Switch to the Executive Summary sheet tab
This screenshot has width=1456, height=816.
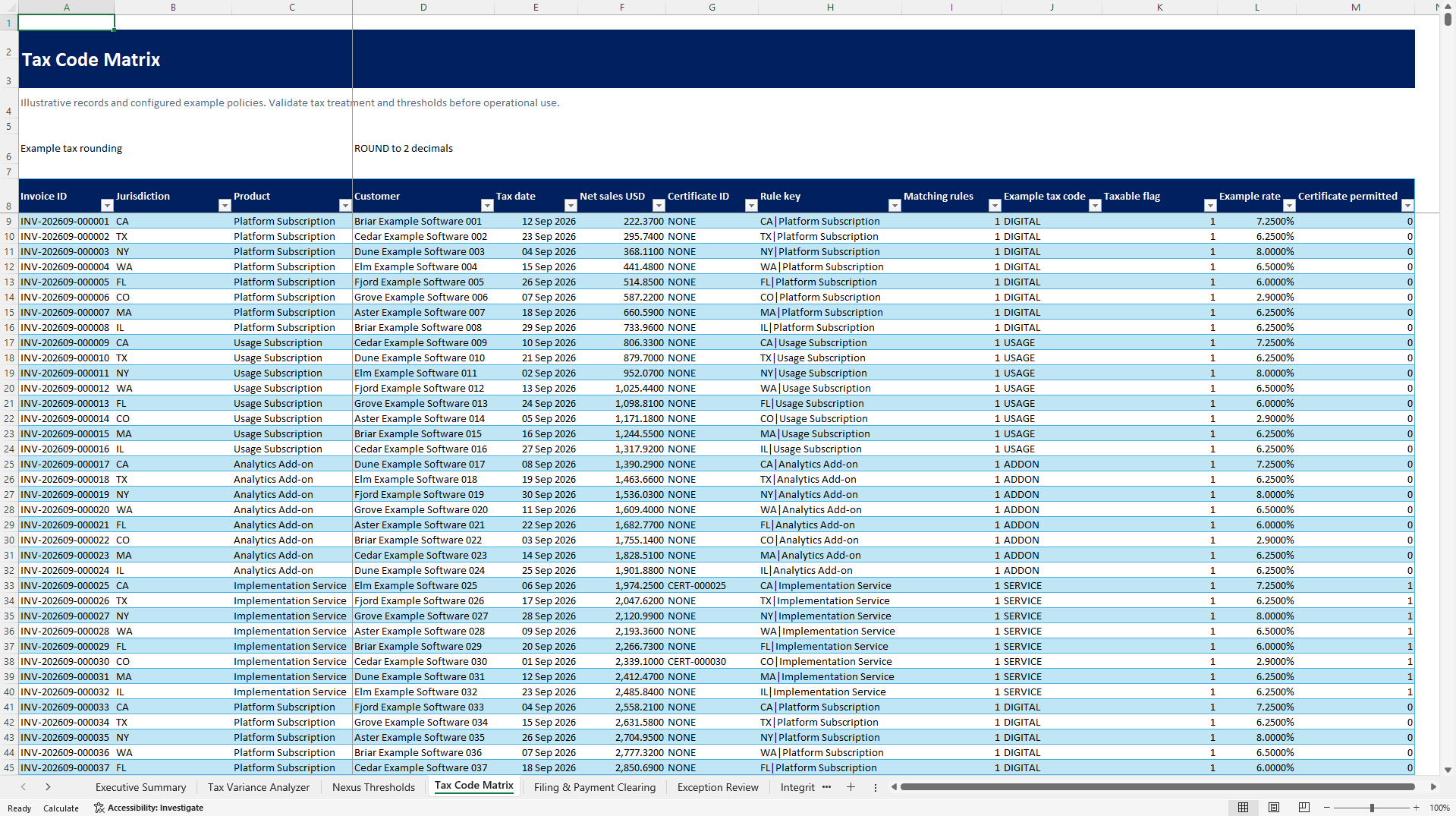point(140,787)
